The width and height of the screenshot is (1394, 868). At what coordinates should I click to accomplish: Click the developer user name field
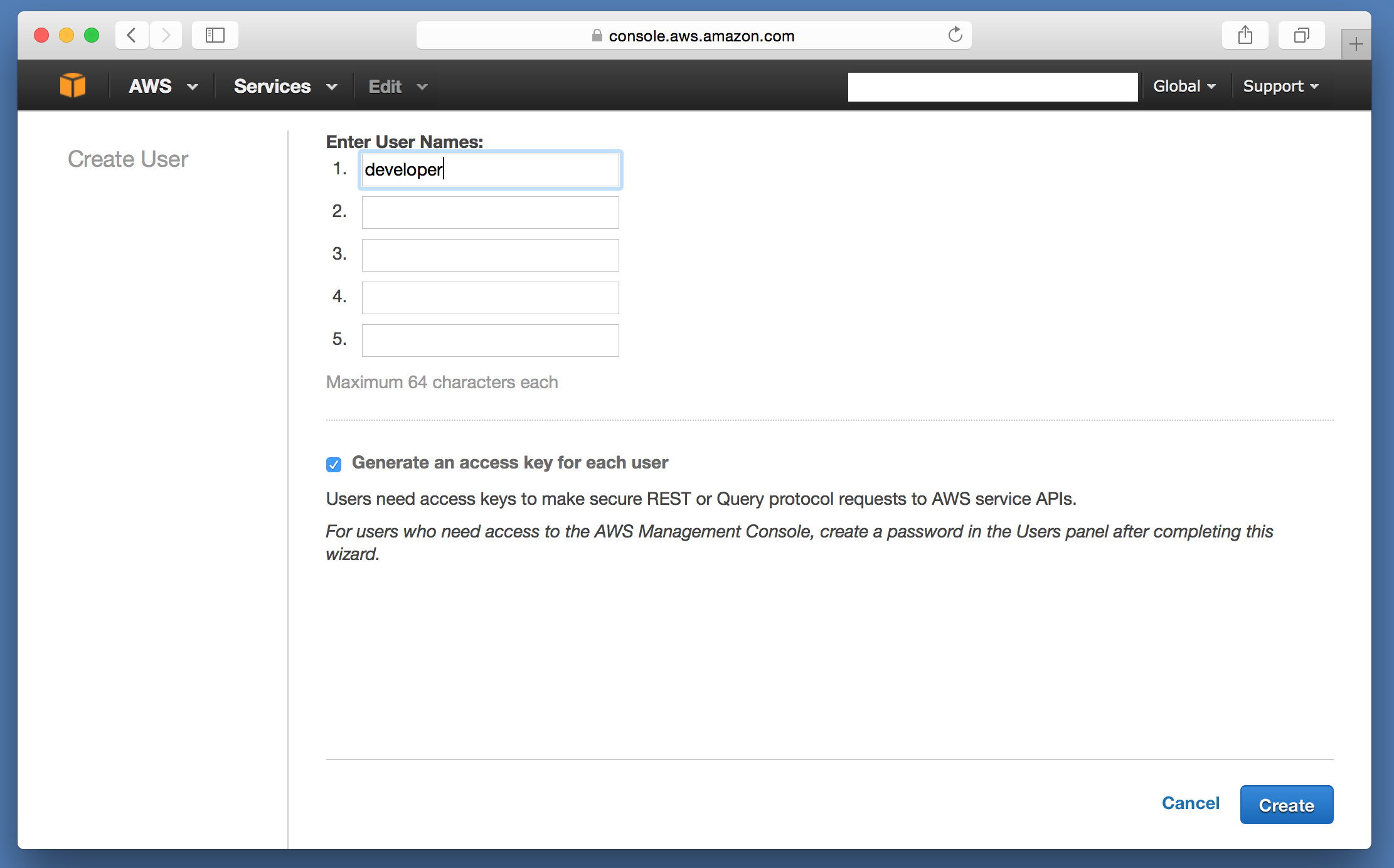490,170
